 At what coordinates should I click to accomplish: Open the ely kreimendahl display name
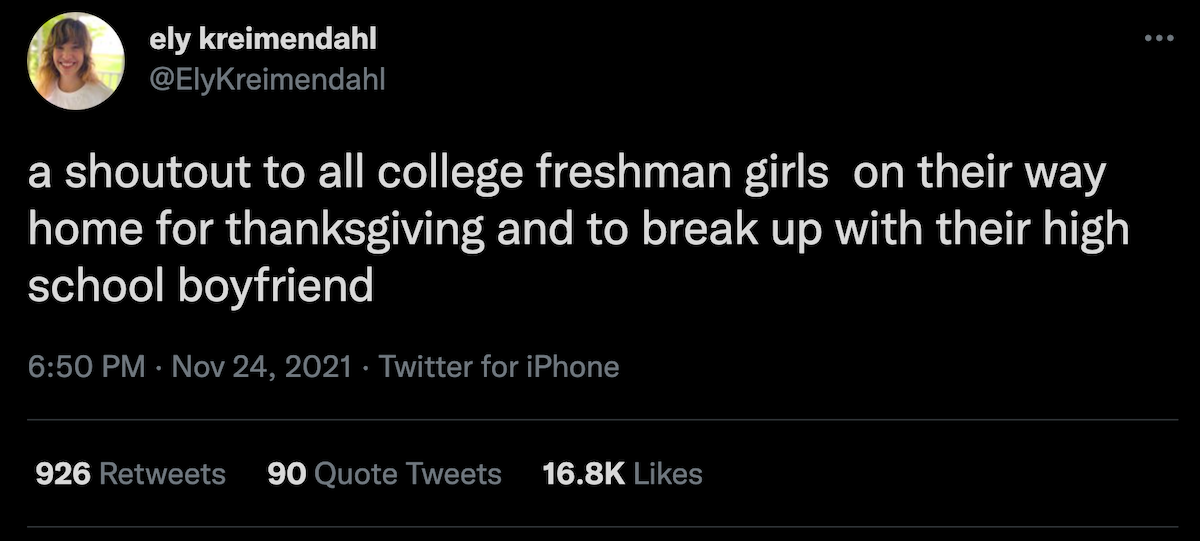(x=263, y=41)
